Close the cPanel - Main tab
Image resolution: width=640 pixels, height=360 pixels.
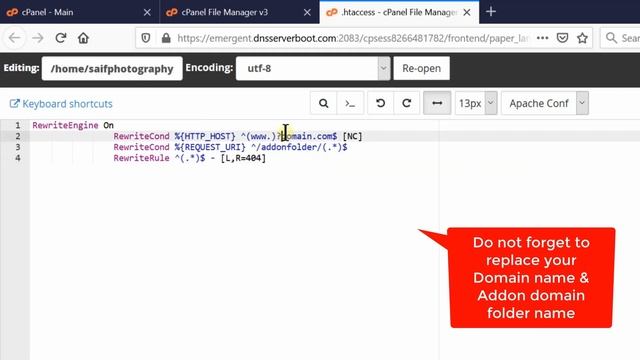click(x=147, y=13)
